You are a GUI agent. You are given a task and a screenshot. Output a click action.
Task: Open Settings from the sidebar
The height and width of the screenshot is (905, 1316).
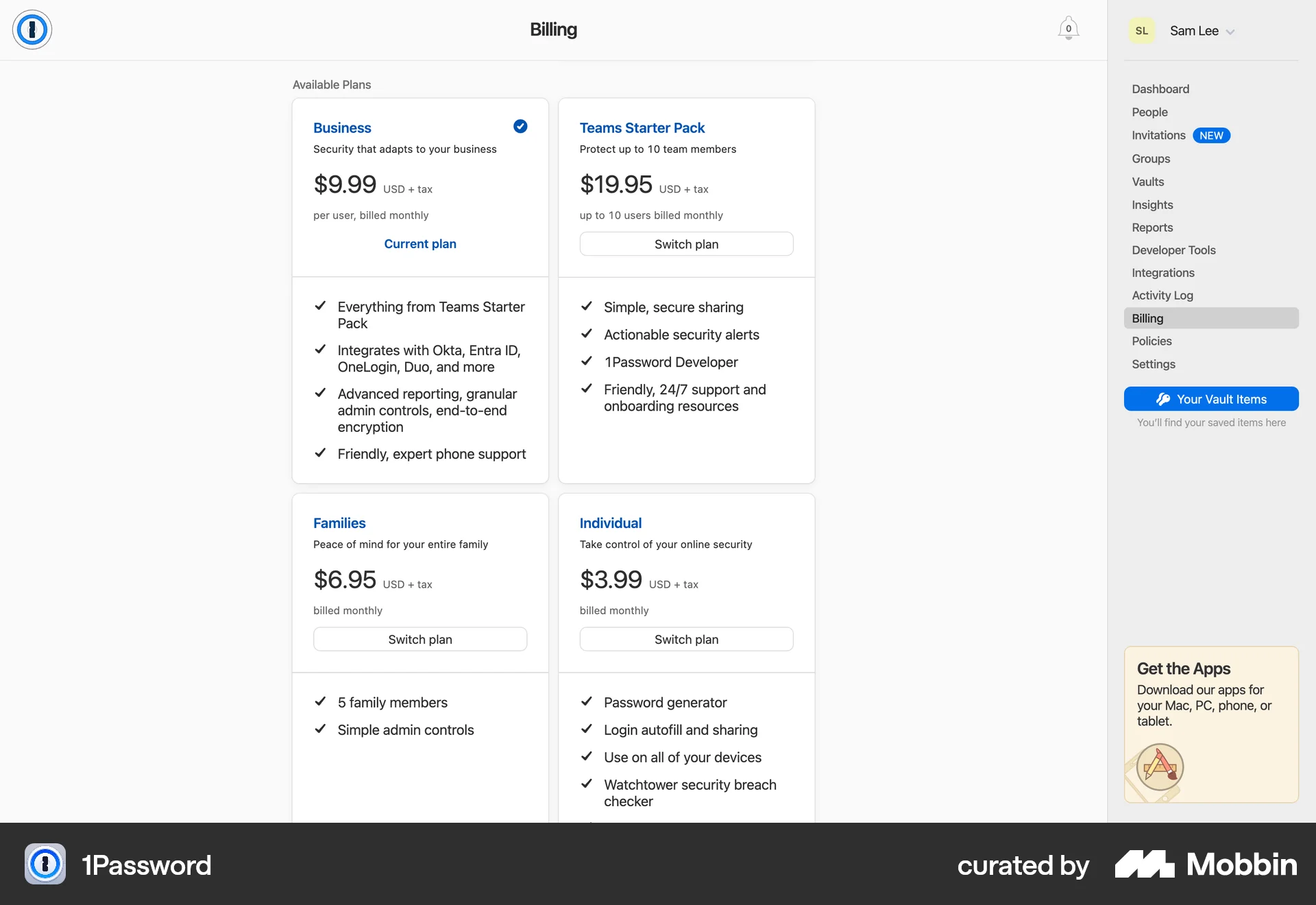tap(1154, 364)
